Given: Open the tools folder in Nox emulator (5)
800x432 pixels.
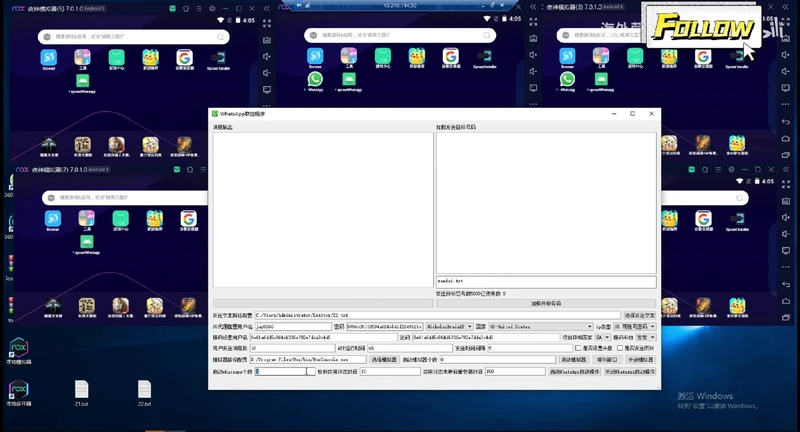Looking at the screenshot, I should 83,57.
